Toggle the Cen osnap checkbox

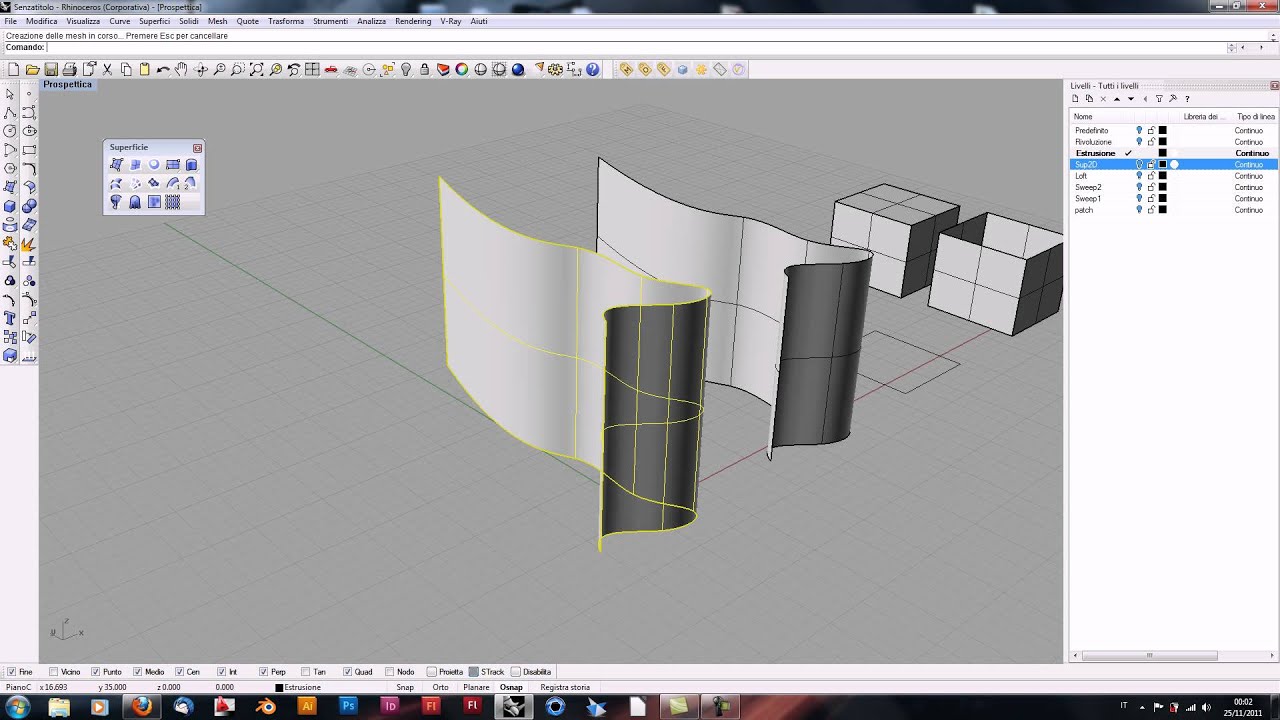pos(180,672)
